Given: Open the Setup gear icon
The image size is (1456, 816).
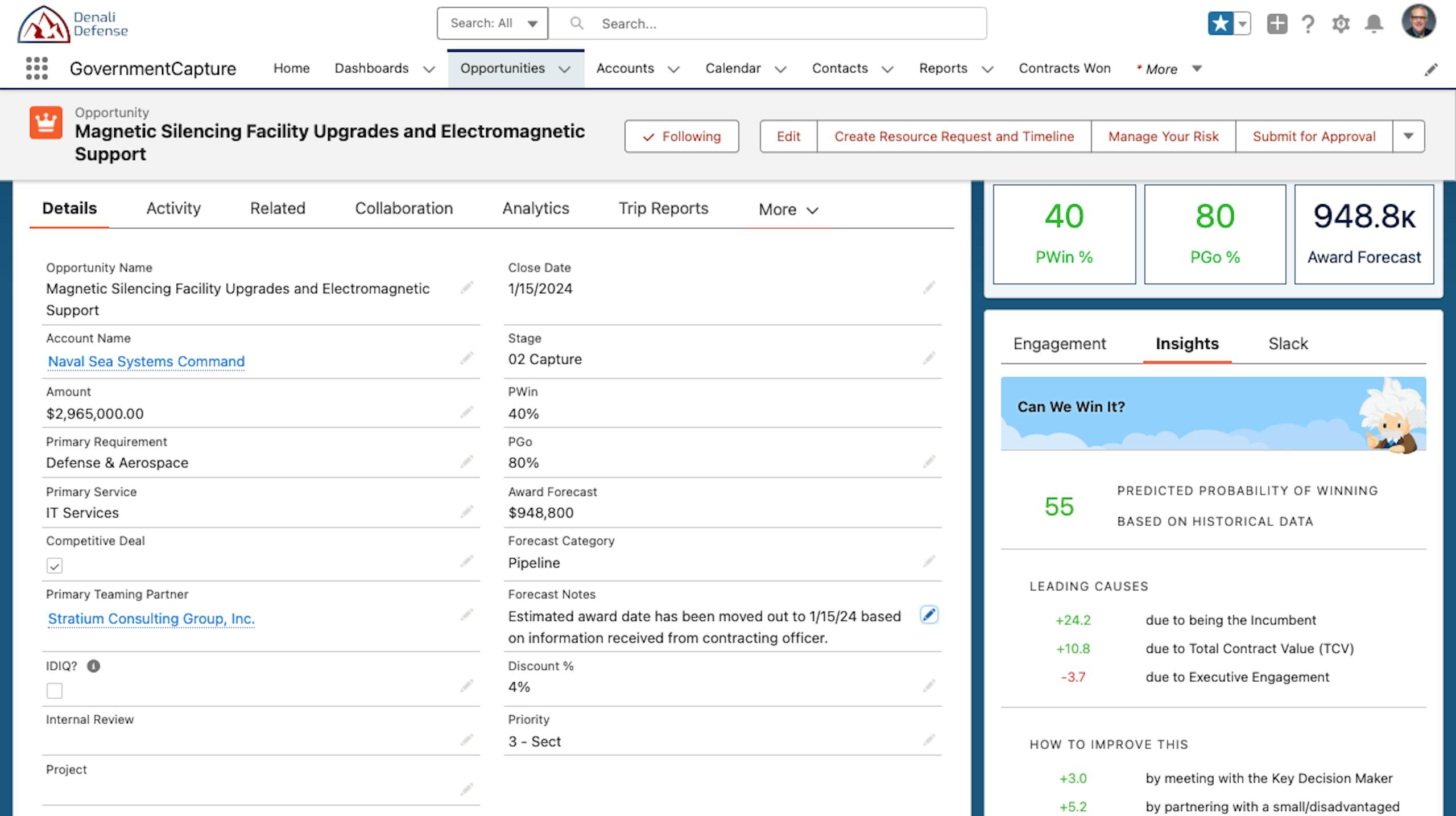Looking at the screenshot, I should pyautogui.click(x=1341, y=24).
